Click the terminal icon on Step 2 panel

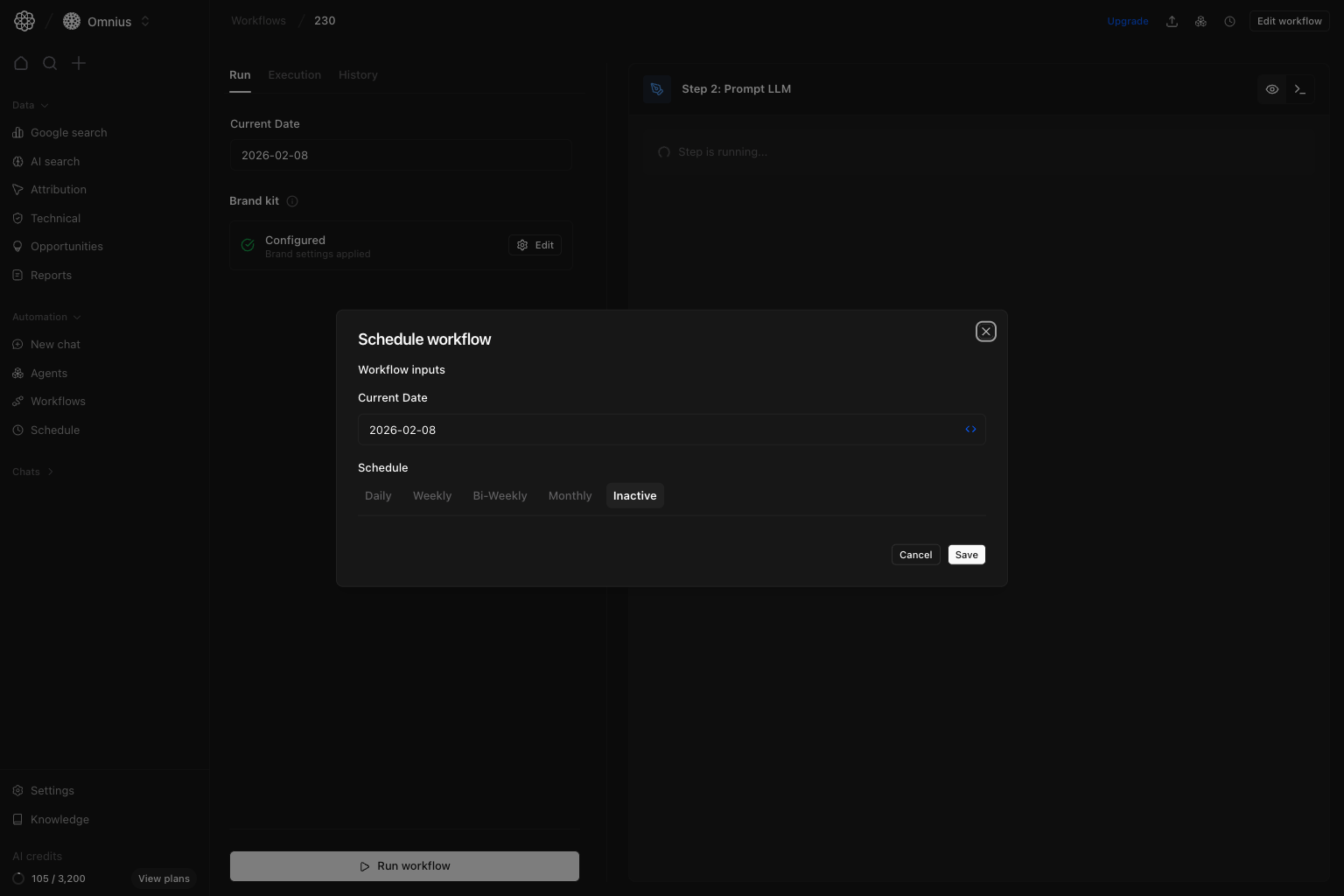(x=1300, y=88)
